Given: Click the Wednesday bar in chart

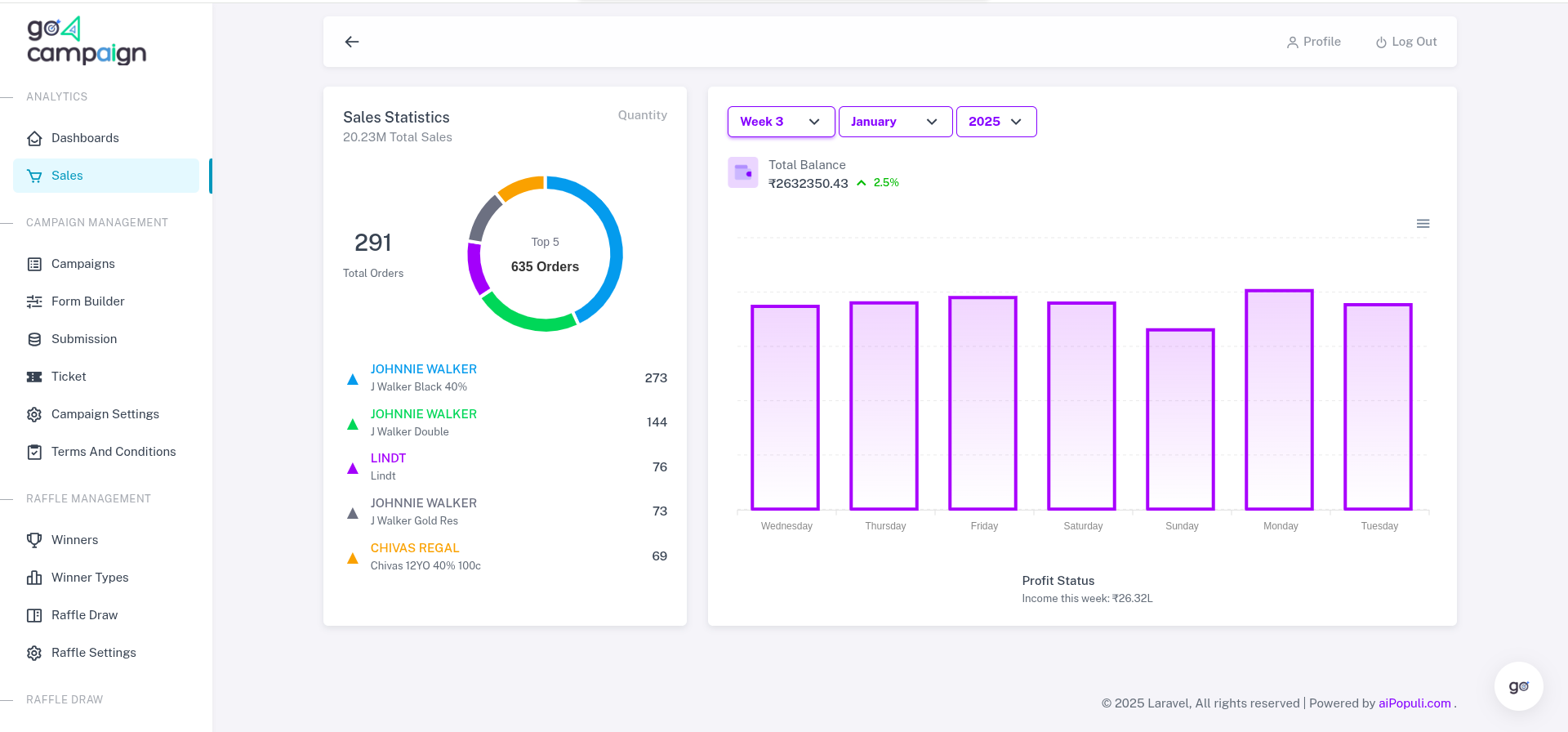Looking at the screenshot, I should point(785,408).
